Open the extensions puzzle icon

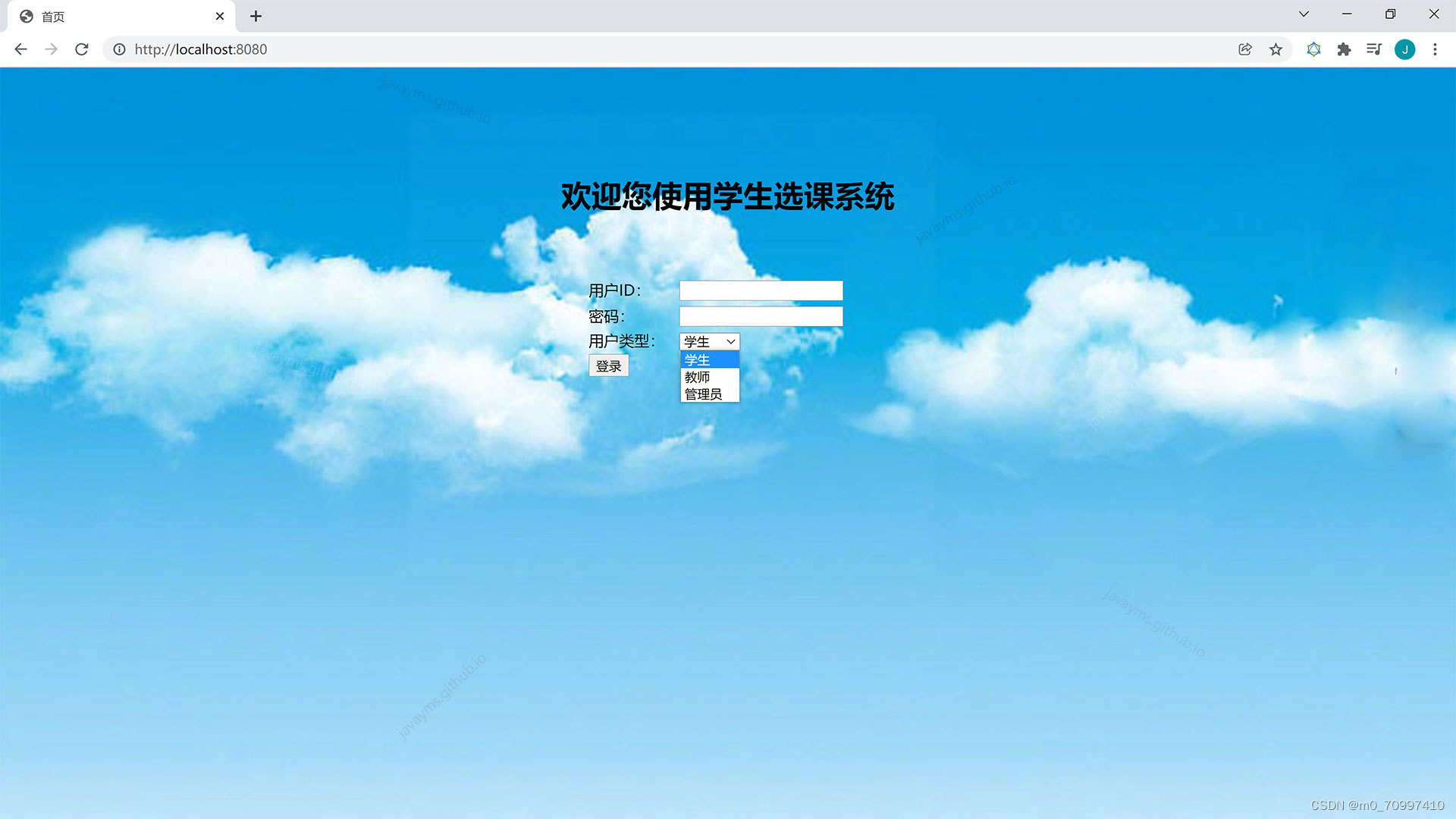tap(1344, 49)
